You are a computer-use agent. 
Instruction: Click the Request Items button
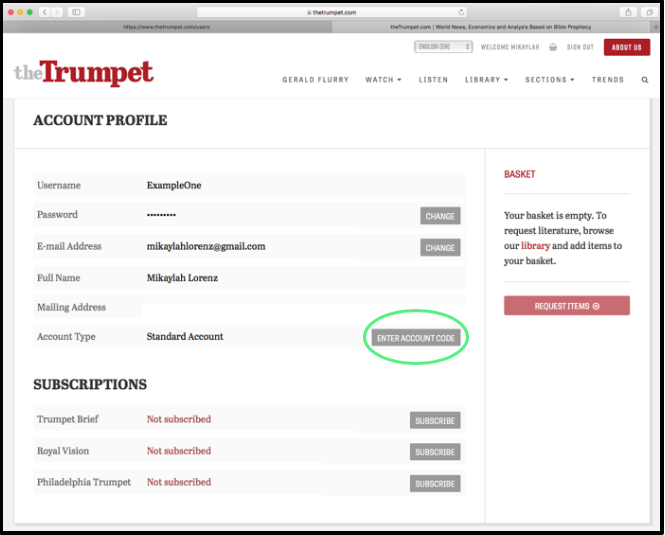point(567,305)
